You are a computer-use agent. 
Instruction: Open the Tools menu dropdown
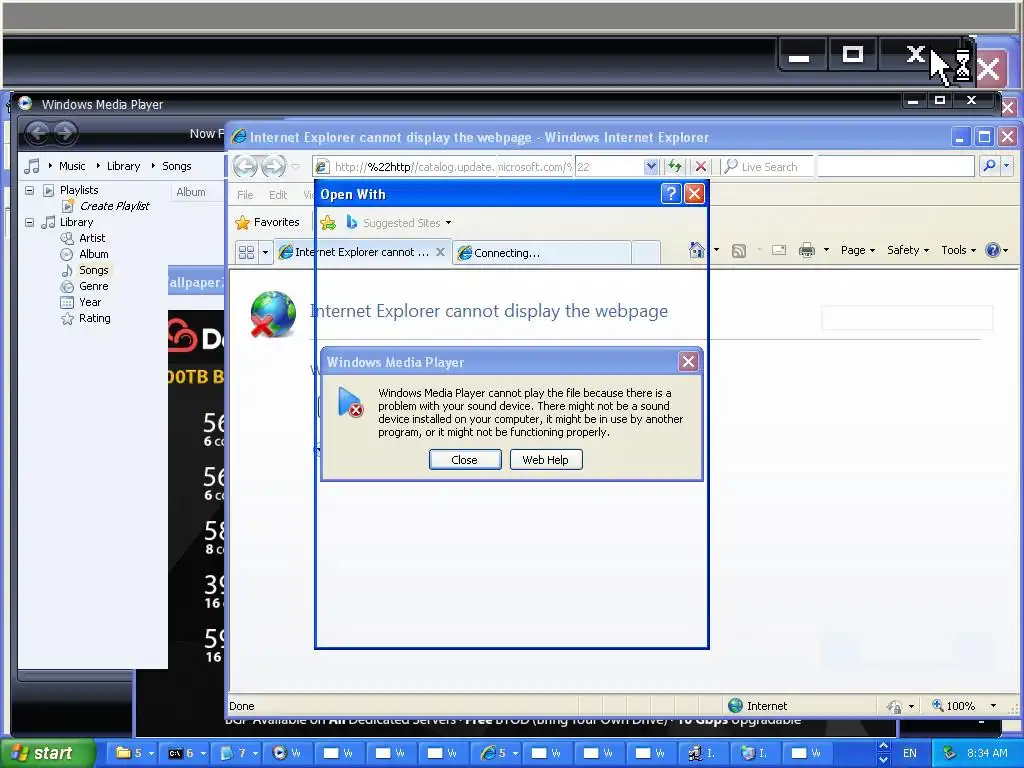tap(958, 250)
